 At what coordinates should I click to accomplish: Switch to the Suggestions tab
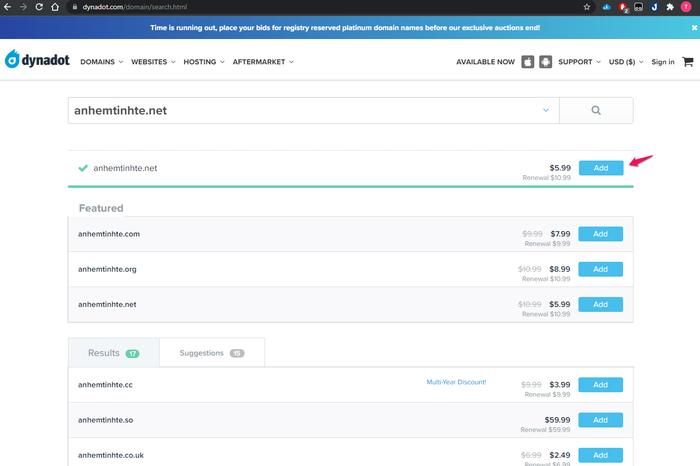pos(212,353)
